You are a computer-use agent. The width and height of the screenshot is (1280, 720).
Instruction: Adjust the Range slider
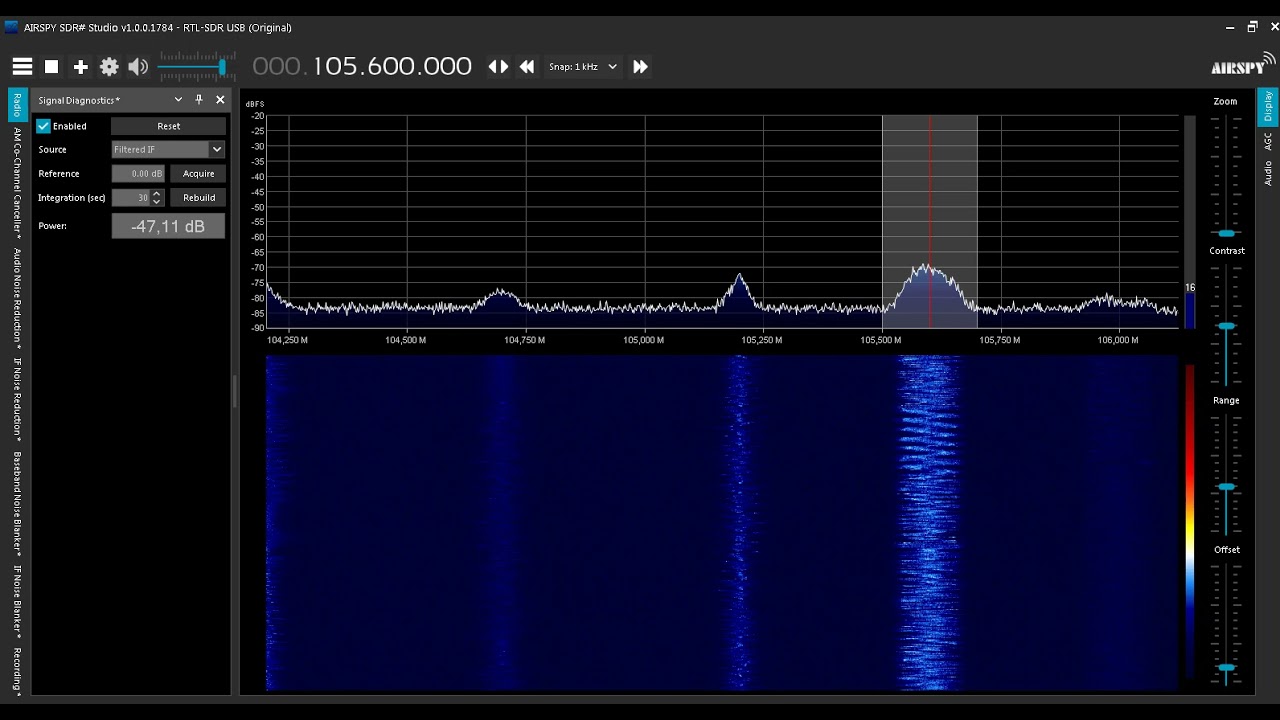pos(1226,487)
